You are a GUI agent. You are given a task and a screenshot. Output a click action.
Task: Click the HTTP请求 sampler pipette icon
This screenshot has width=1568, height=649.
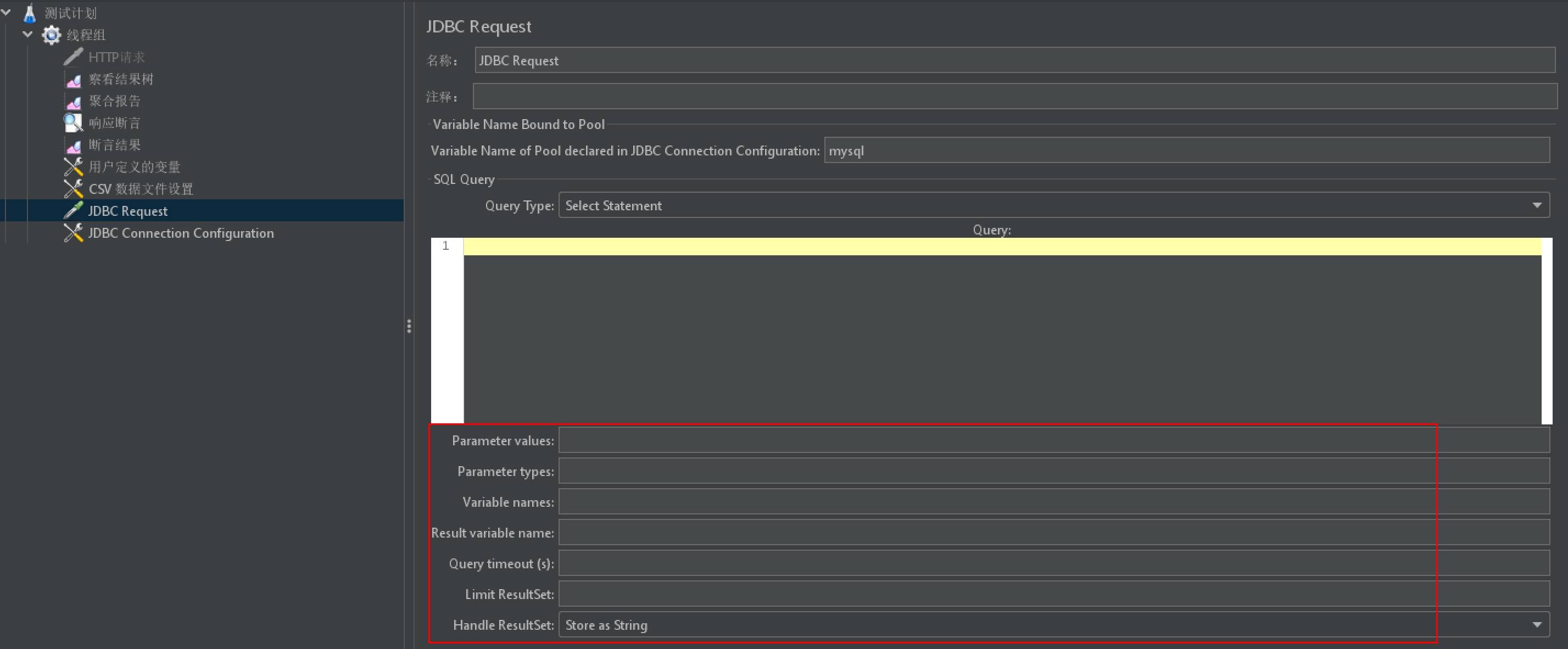[73, 57]
